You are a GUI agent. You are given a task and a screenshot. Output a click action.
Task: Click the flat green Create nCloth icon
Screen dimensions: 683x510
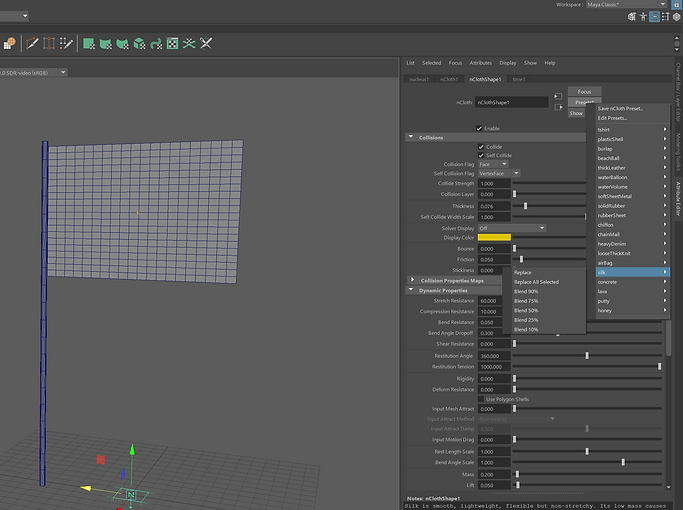click(89, 44)
